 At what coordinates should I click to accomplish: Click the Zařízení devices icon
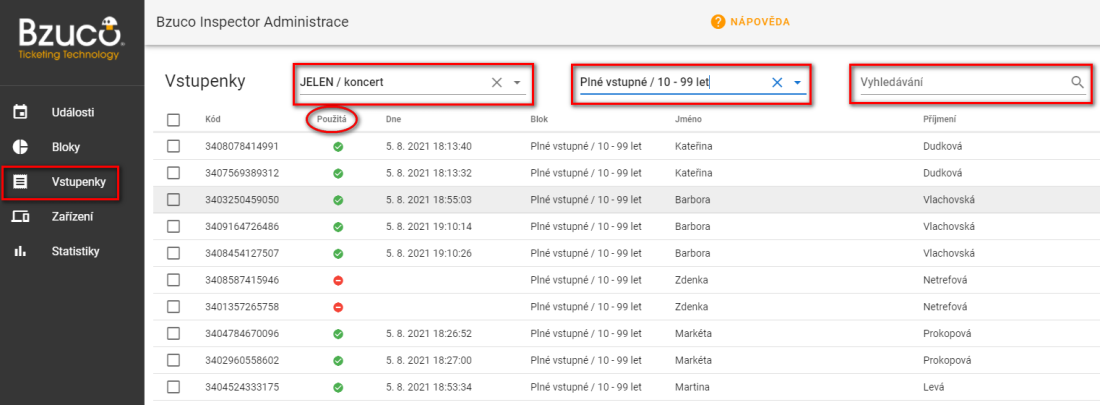20,216
